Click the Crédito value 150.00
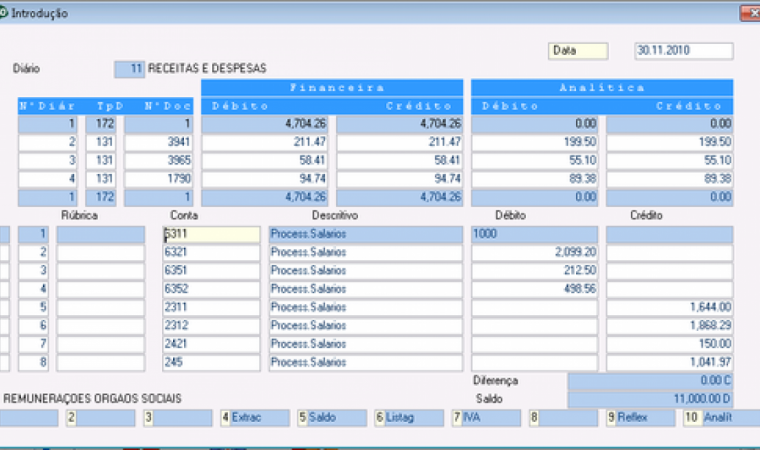The width and height of the screenshot is (760, 450). [x=669, y=344]
